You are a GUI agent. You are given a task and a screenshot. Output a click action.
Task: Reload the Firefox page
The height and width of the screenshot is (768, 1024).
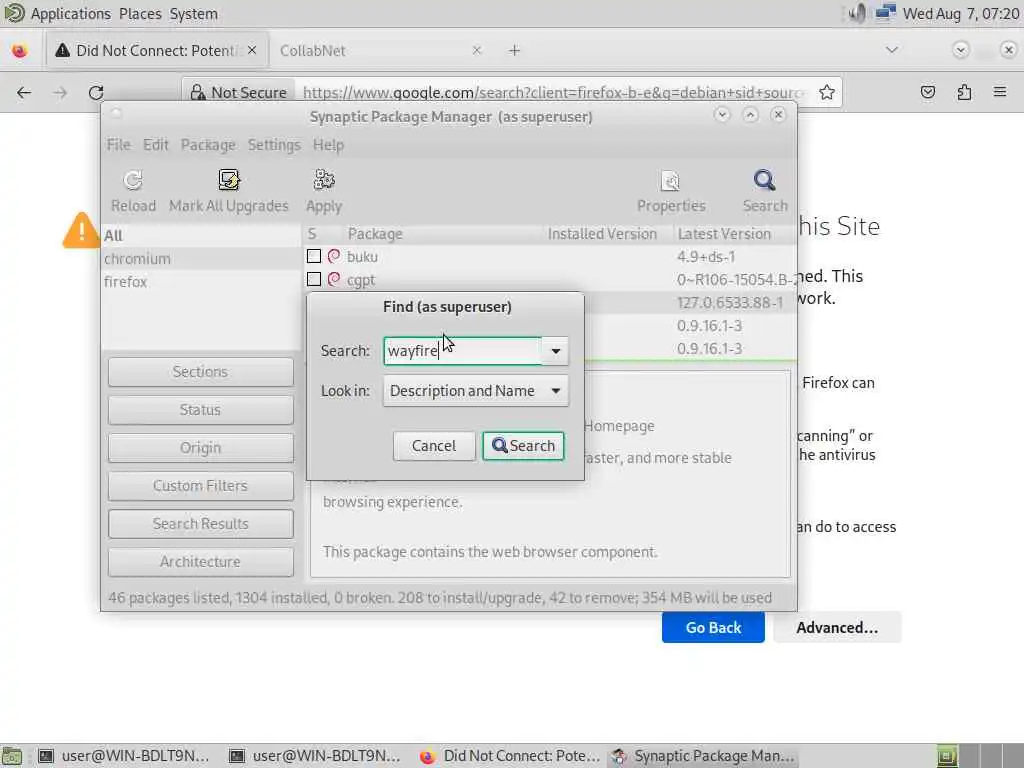pos(96,93)
